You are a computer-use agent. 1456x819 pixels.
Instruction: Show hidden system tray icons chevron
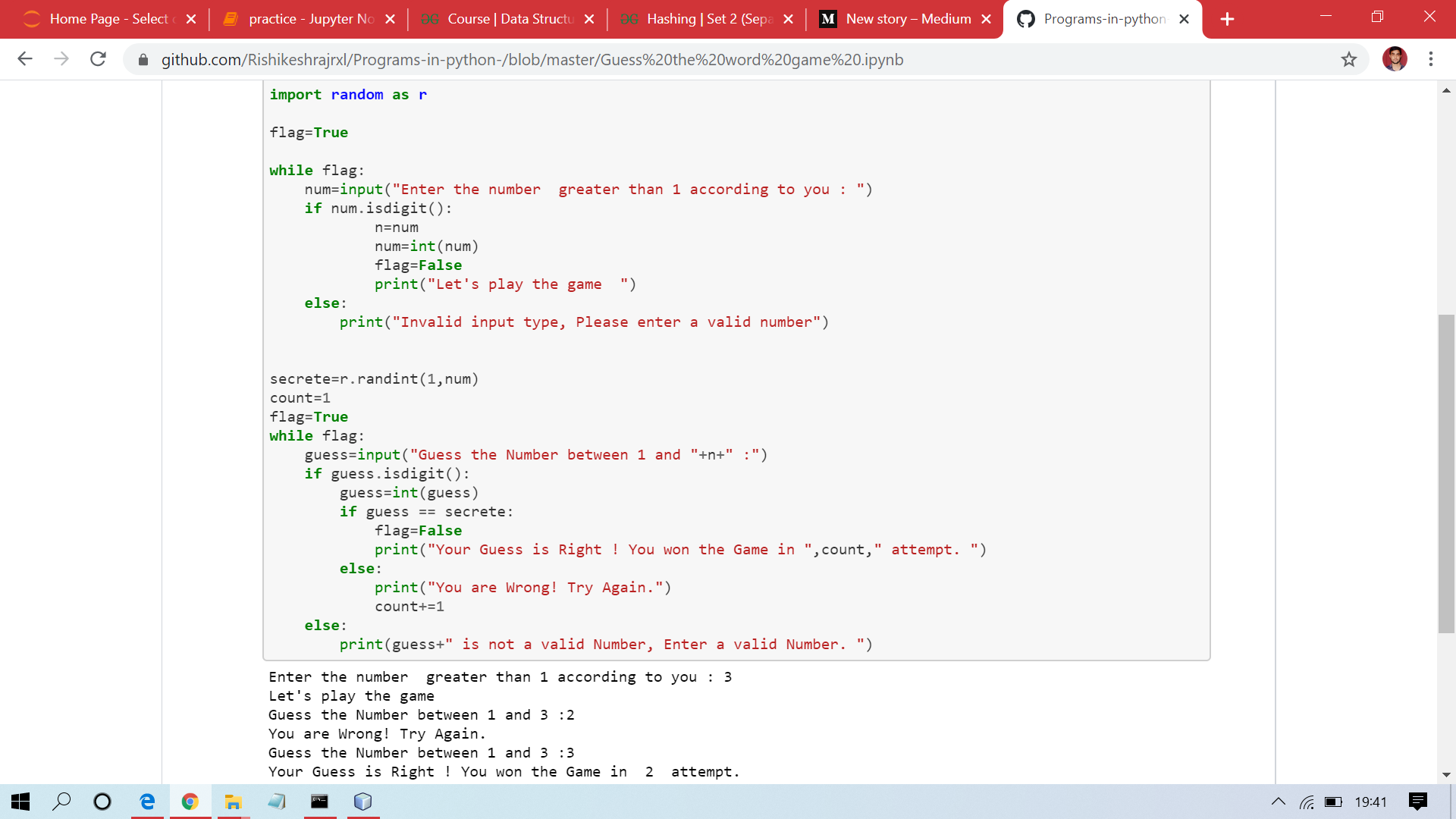point(1279,802)
